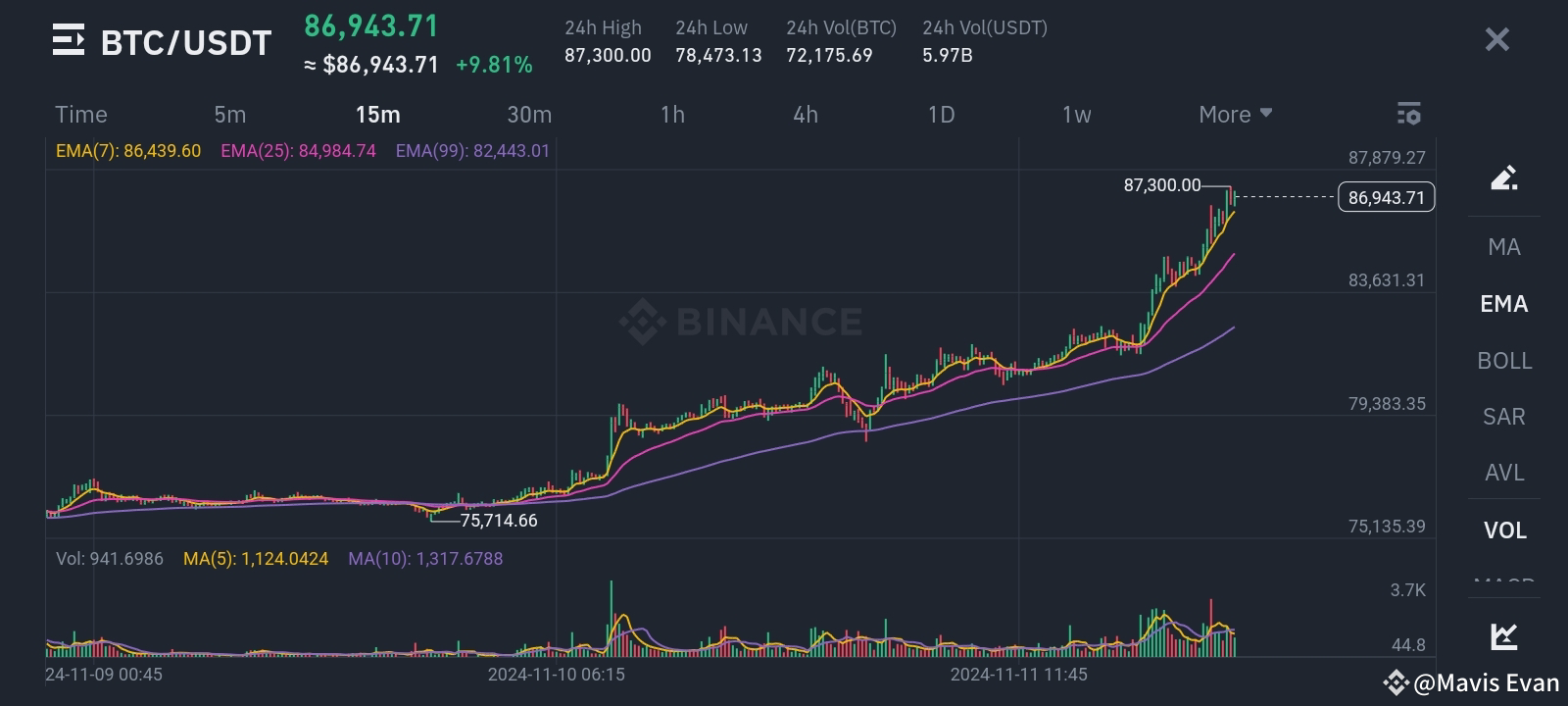Click the Binance watermark in chart center
The image size is (1568, 706).
(x=740, y=320)
